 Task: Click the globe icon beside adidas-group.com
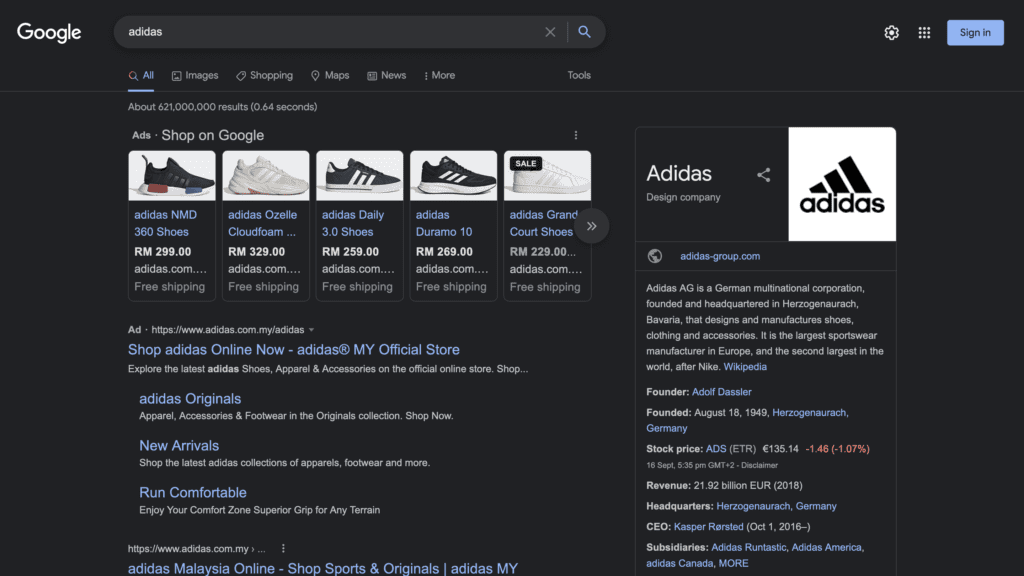click(x=655, y=256)
